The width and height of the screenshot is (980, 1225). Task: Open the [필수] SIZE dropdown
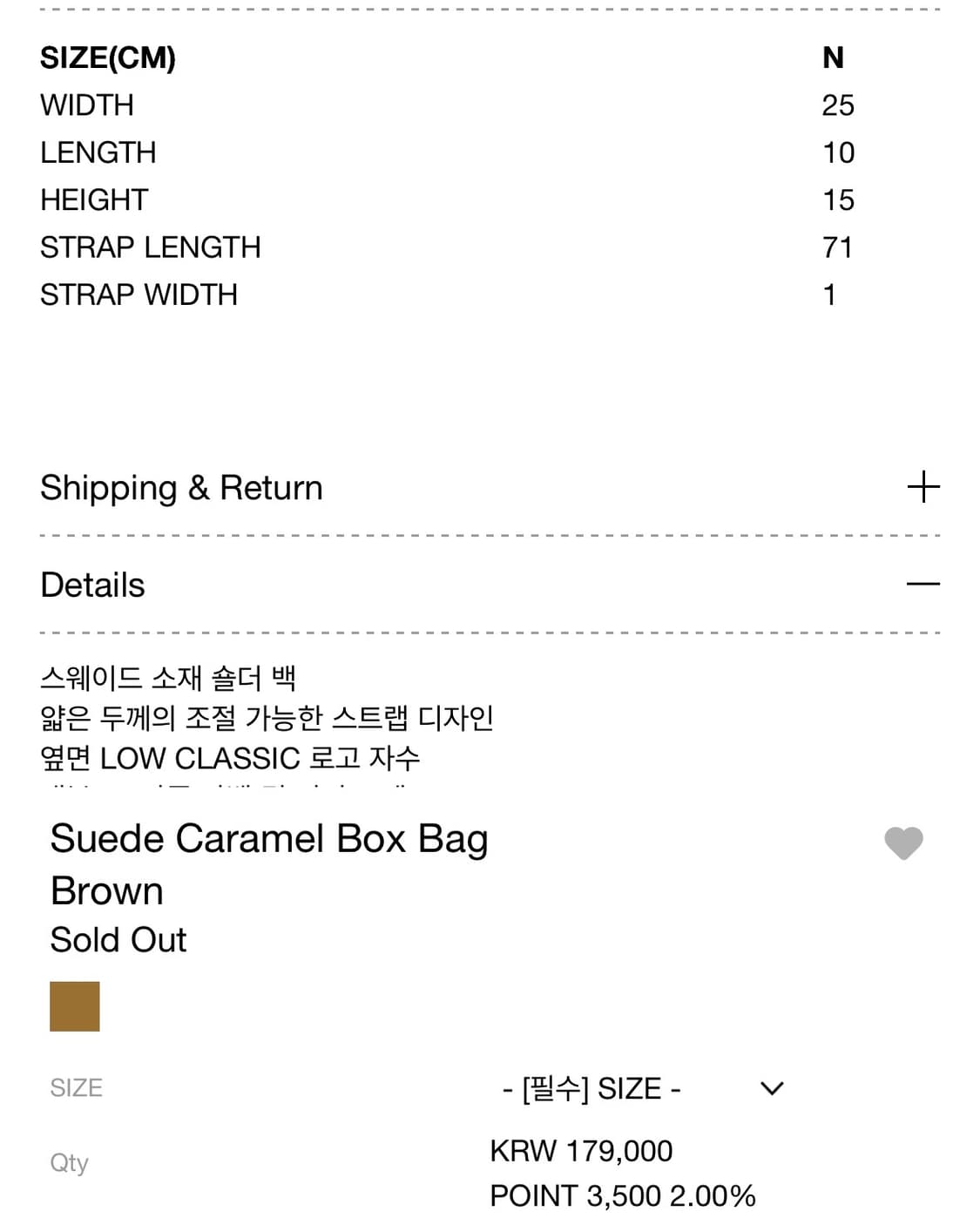[x=592, y=1088]
